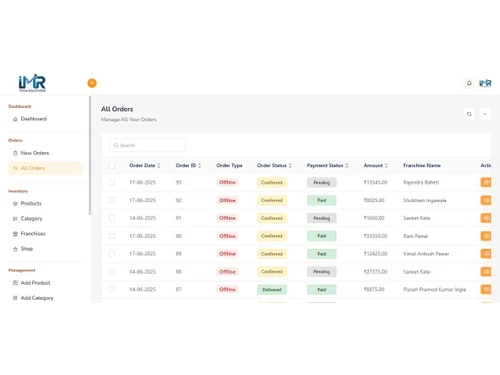View order 89 with eye button
The width and height of the screenshot is (500, 375).
tap(486, 254)
